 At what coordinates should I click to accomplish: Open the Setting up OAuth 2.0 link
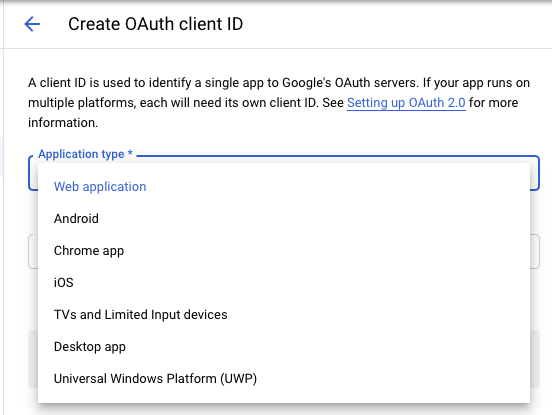tap(406, 103)
